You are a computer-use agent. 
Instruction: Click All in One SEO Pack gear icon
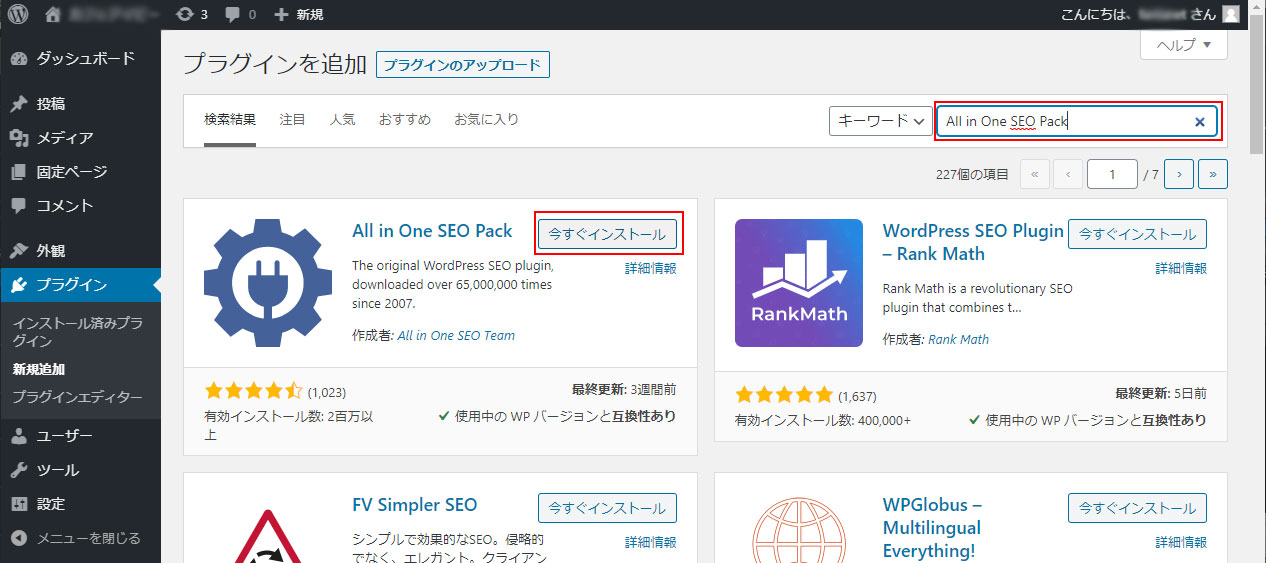tap(268, 283)
